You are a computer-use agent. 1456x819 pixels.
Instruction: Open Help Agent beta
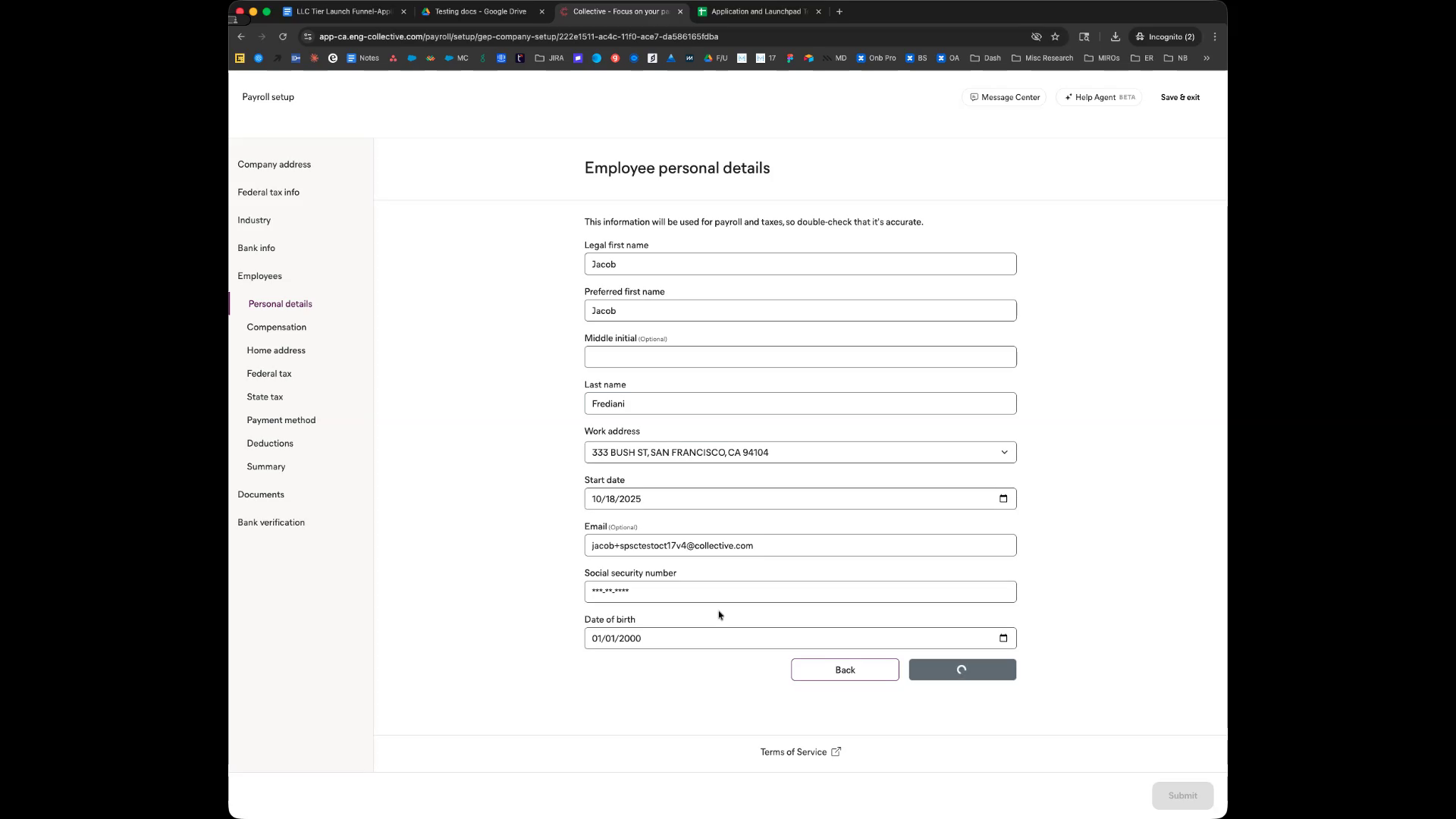click(1099, 97)
